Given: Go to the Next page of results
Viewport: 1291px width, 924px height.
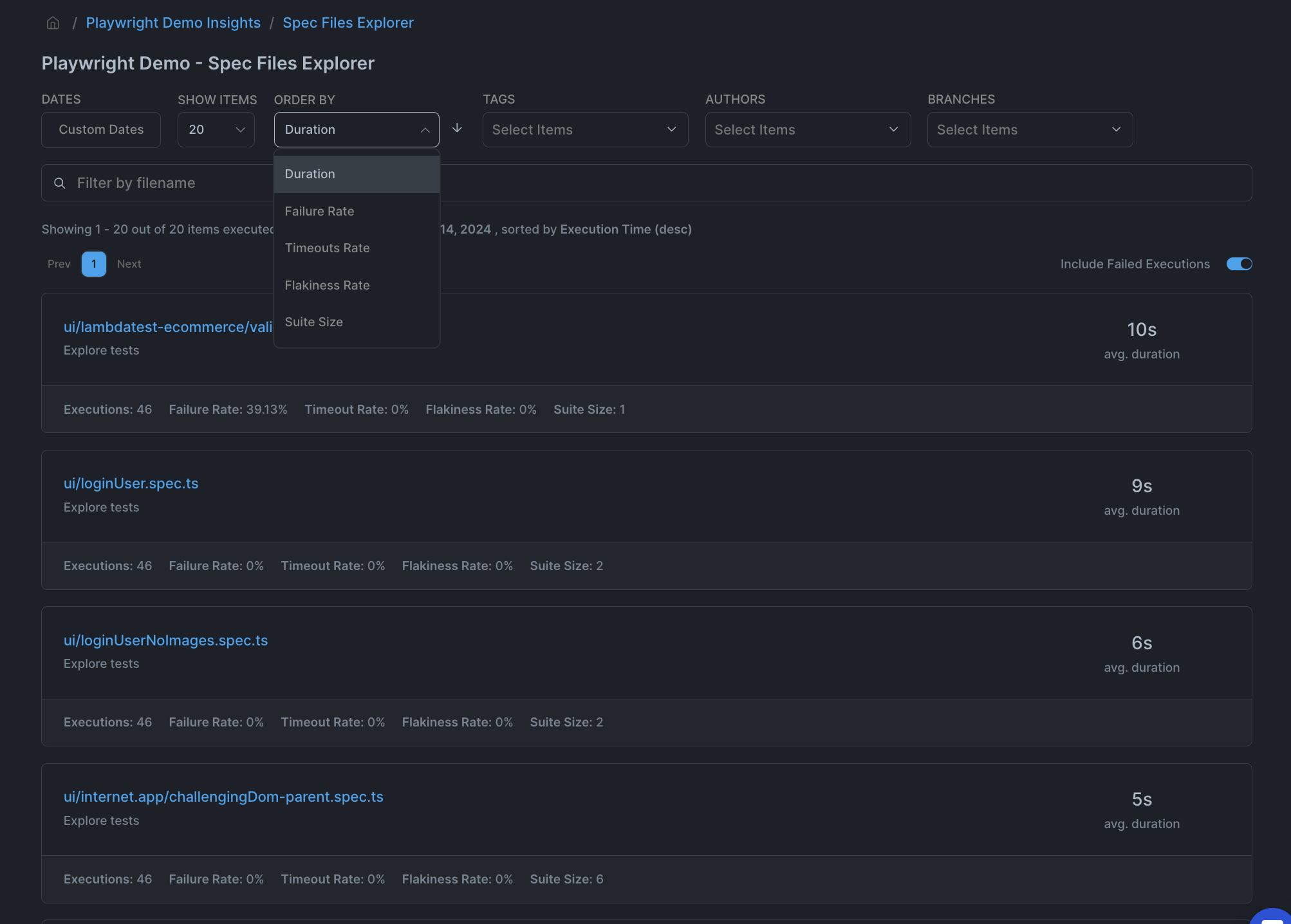Looking at the screenshot, I should (129, 264).
